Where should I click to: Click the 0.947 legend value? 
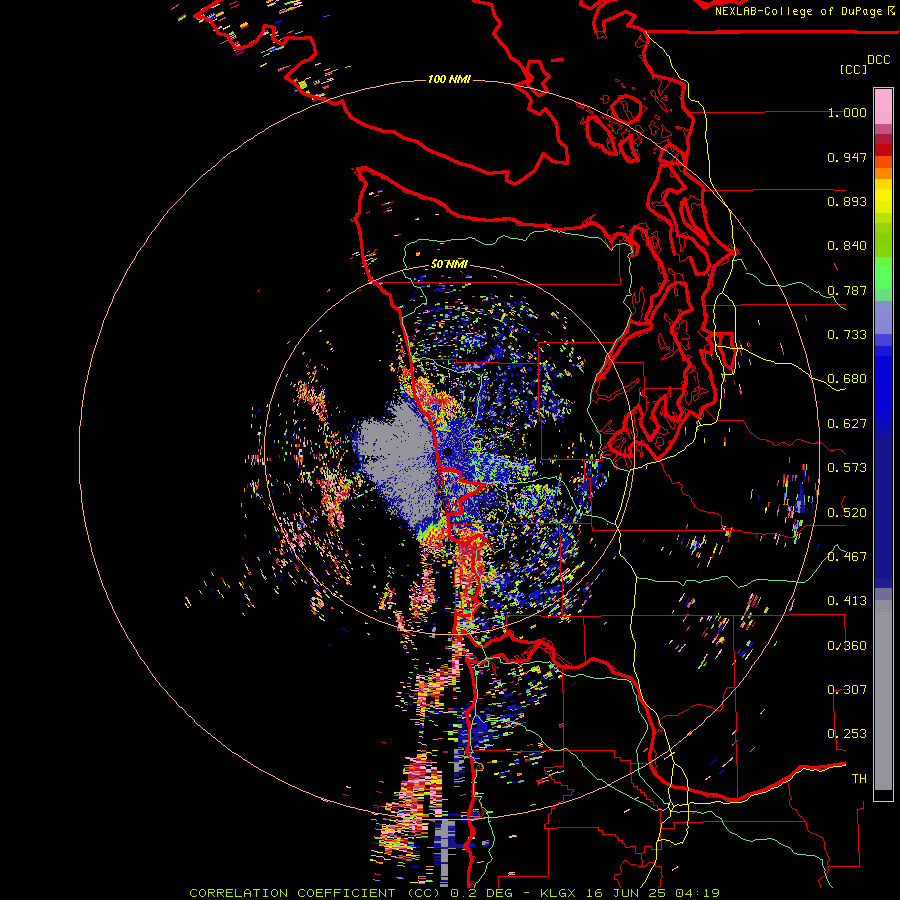pos(847,157)
